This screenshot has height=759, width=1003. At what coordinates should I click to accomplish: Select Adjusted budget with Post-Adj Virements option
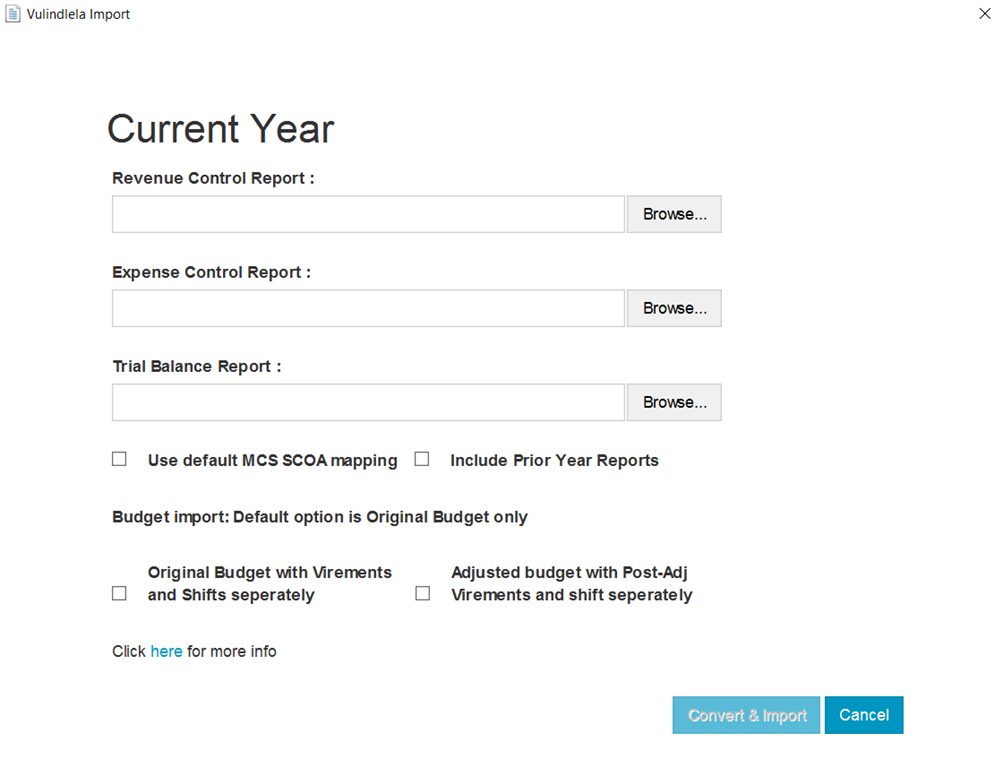tap(422, 593)
